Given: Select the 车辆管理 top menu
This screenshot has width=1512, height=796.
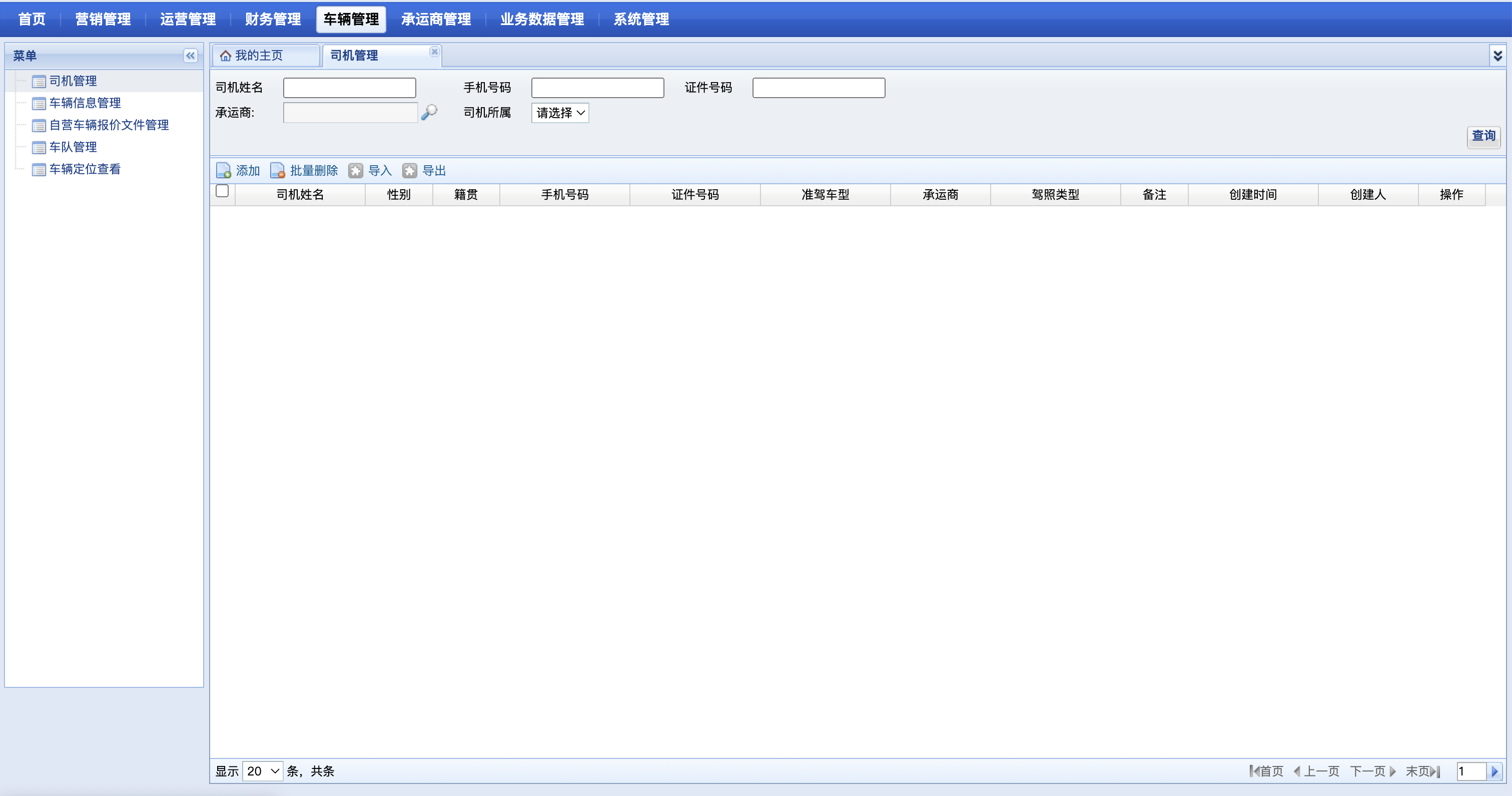Looking at the screenshot, I should tap(351, 19).
